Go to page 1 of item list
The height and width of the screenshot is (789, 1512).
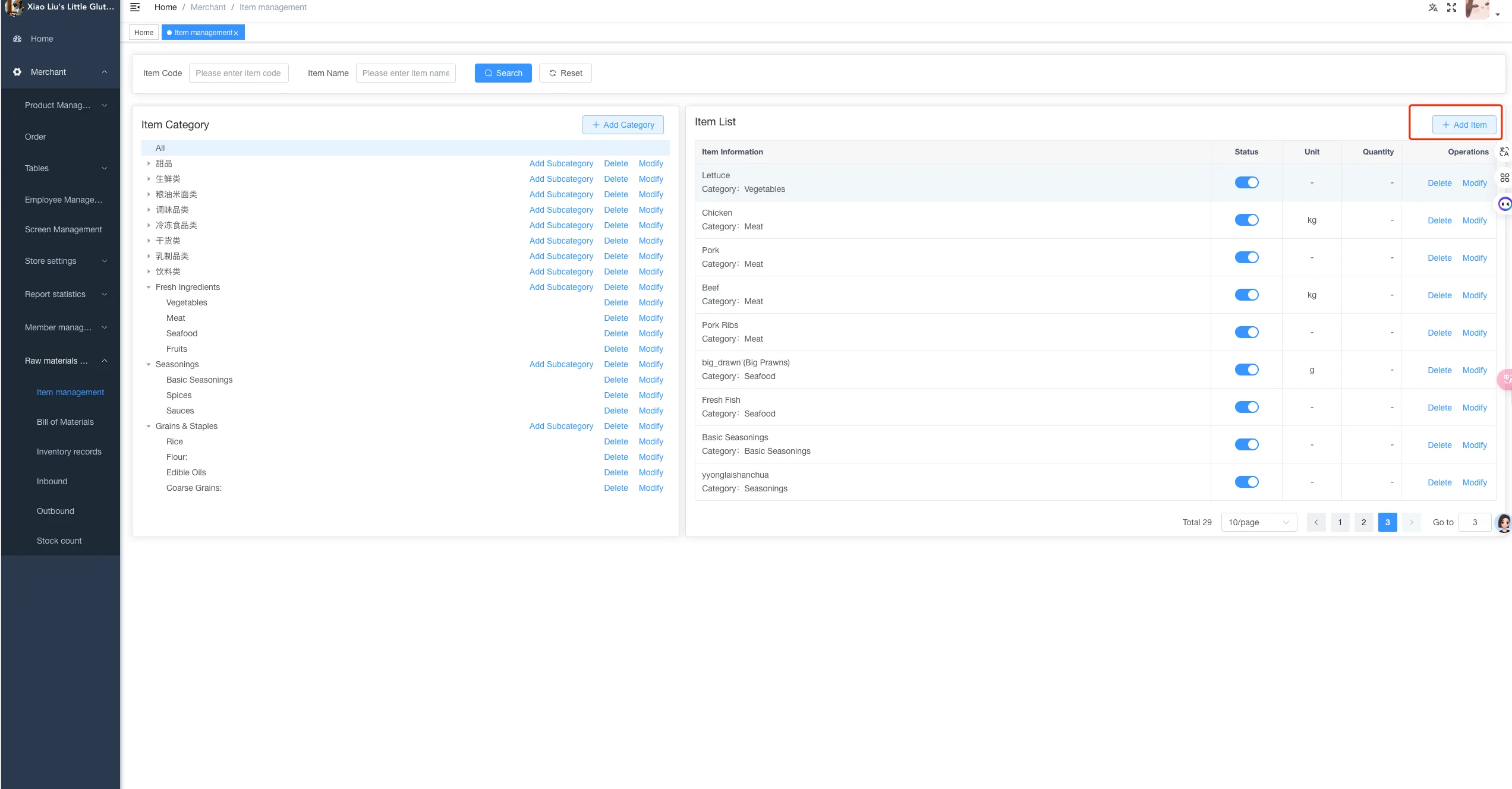(1340, 522)
